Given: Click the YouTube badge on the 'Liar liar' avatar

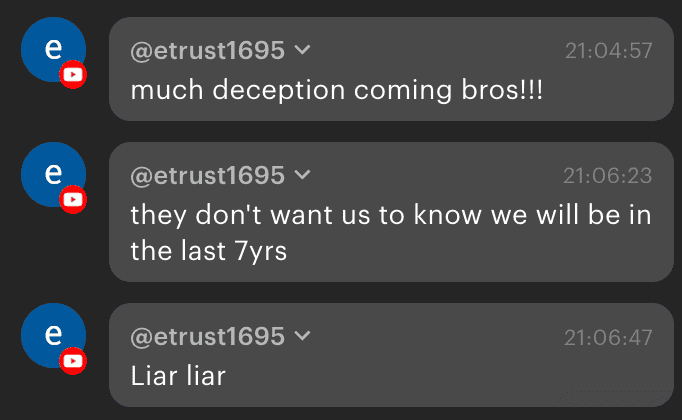Looking at the screenshot, I should (73, 360).
